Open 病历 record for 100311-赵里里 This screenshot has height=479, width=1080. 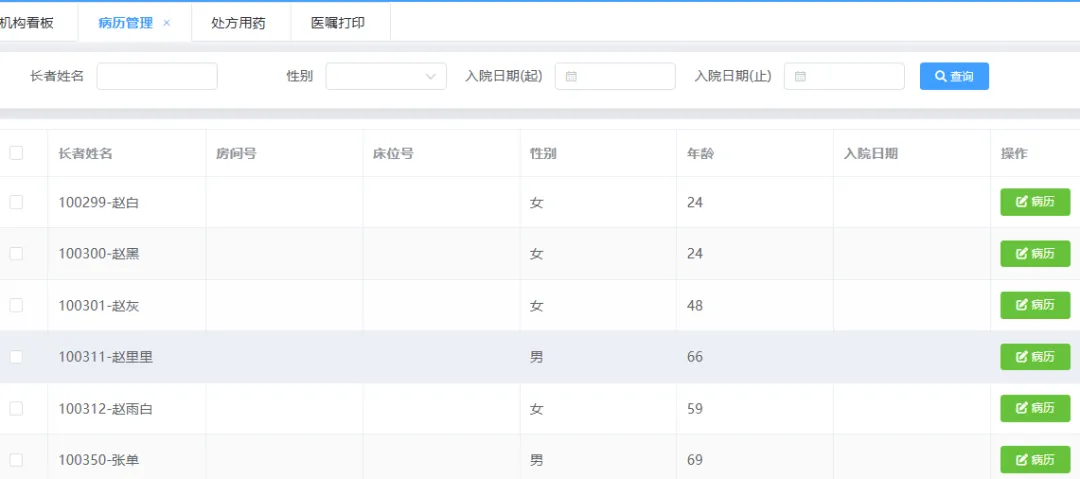pyautogui.click(x=1035, y=357)
